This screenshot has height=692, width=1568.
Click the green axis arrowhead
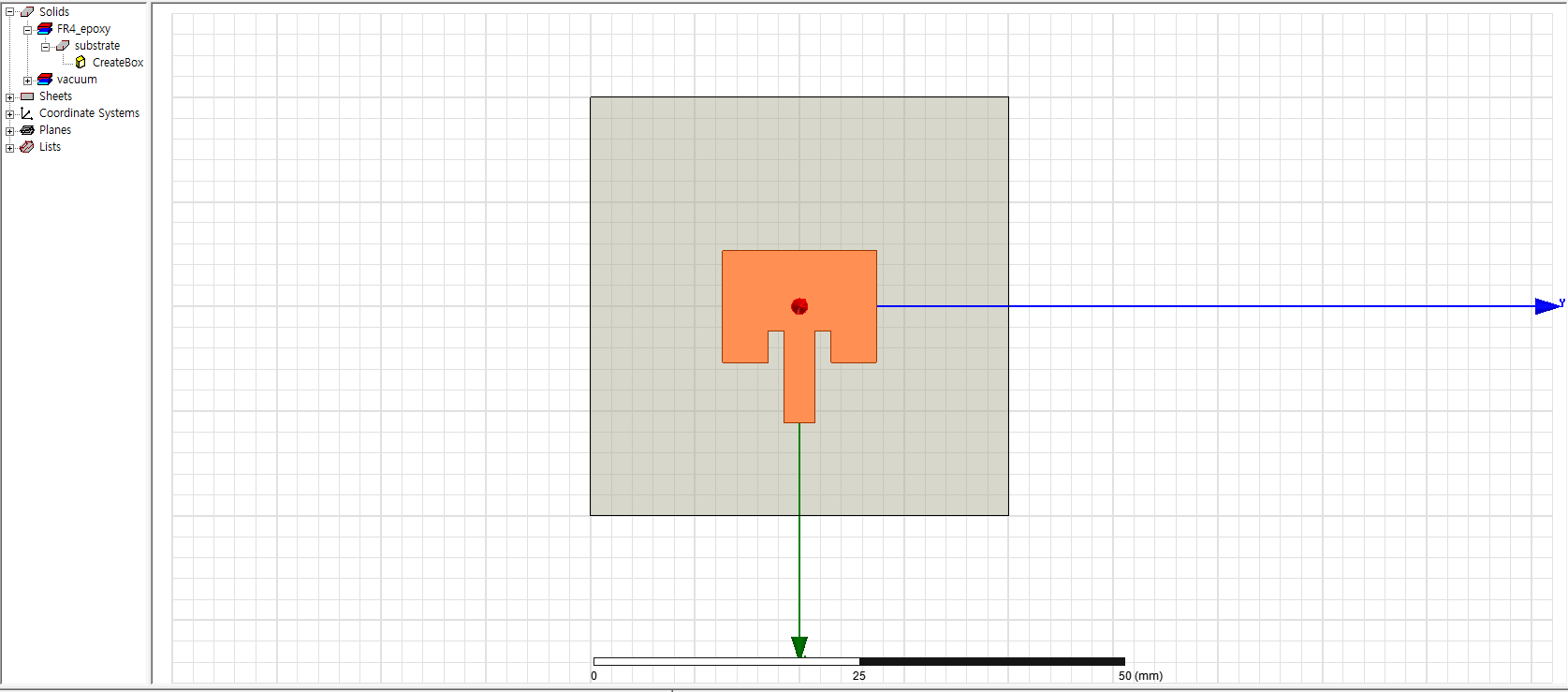(x=799, y=646)
